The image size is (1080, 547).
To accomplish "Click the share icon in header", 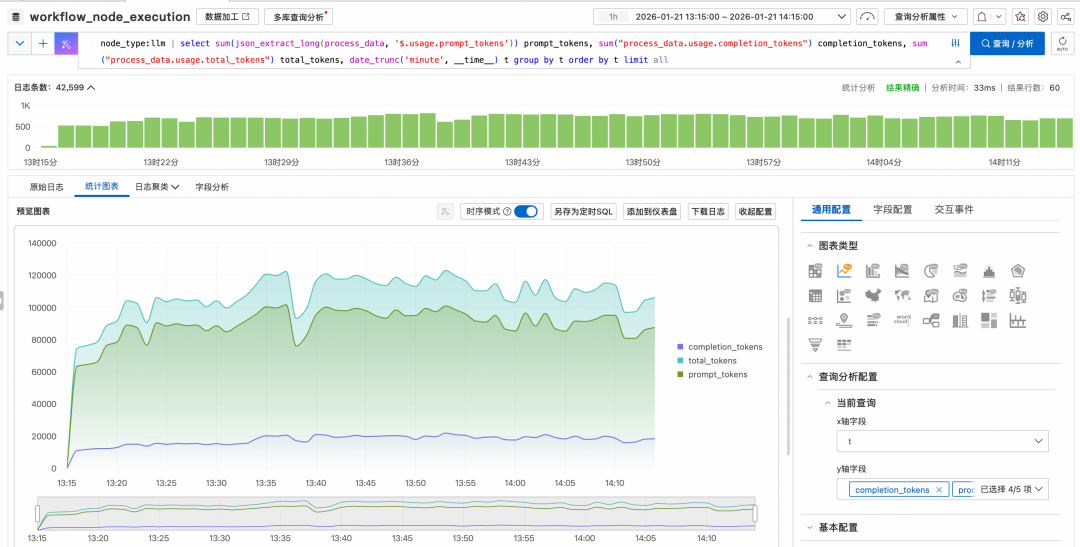I will point(1066,17).
